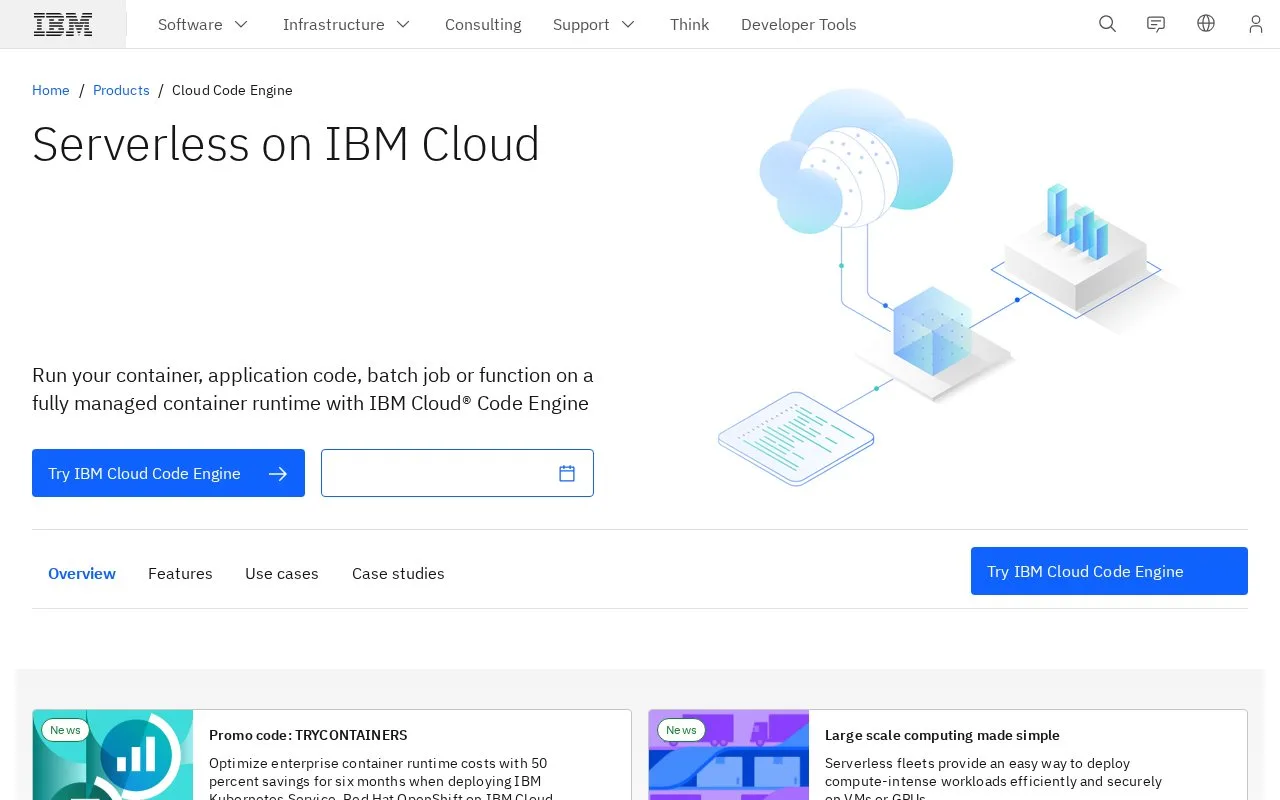Switch to the Features tab
Screen dimensions: 1280x800
pyautogui.click(x=180, y=573)
